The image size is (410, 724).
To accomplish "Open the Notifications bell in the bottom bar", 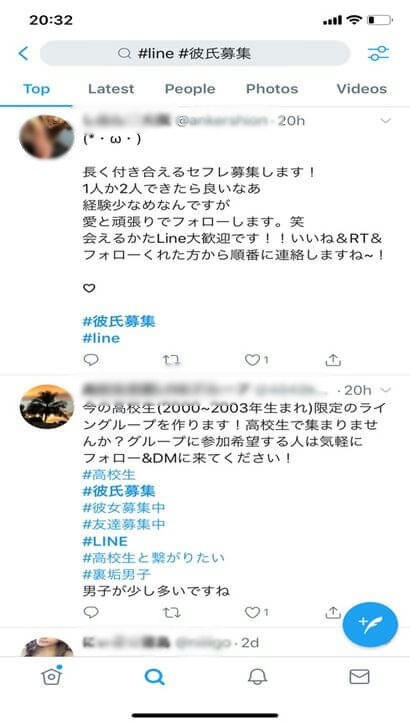I will pyautogui.click(x=257, y=677).
